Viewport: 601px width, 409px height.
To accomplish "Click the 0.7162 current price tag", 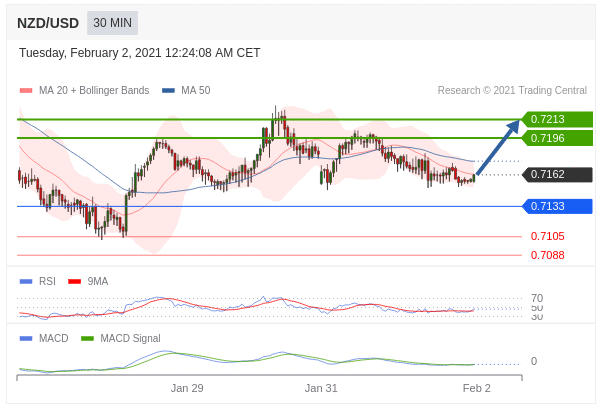I will point(558,174).
